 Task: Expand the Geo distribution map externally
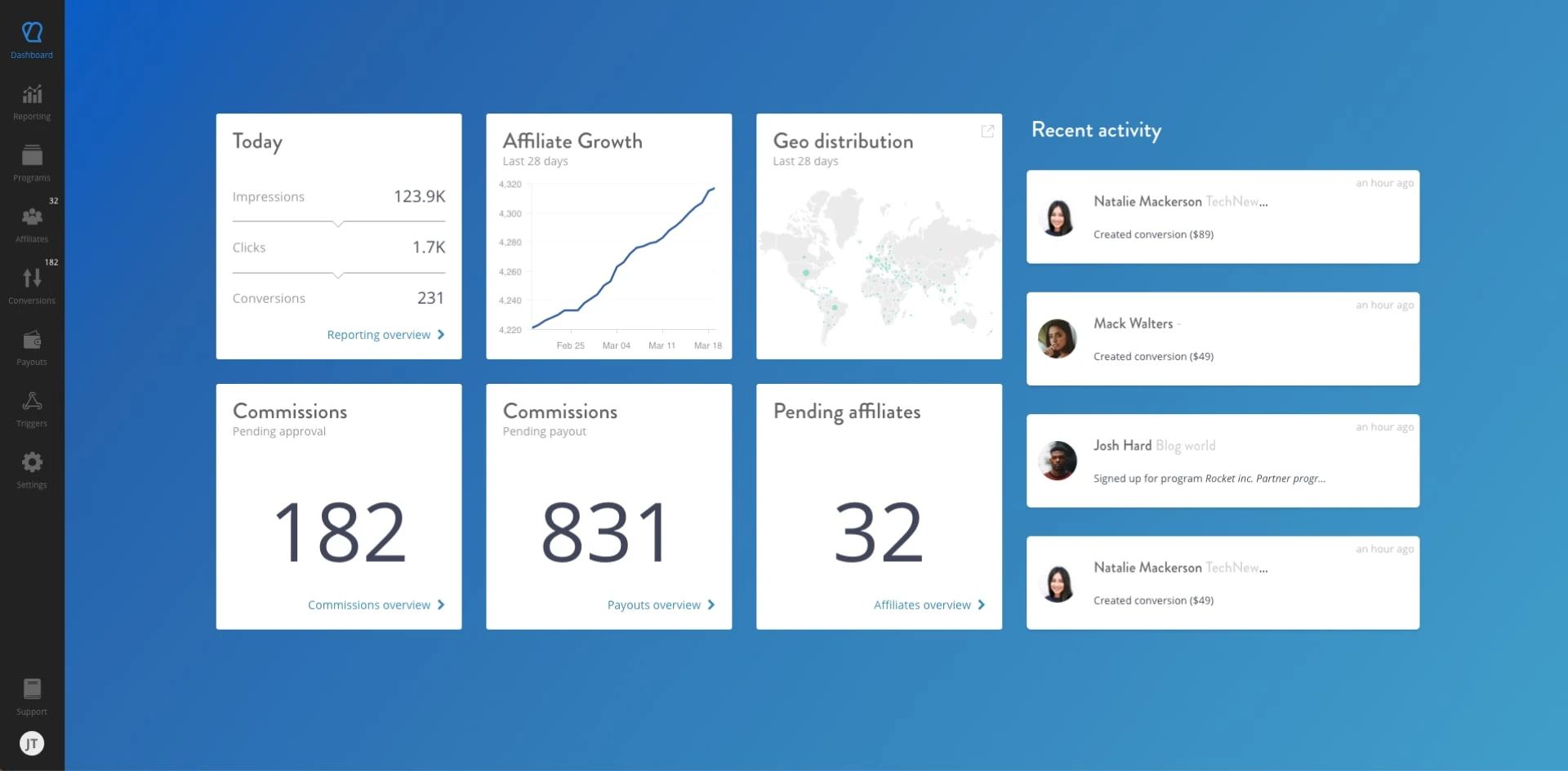coord(987,131)
